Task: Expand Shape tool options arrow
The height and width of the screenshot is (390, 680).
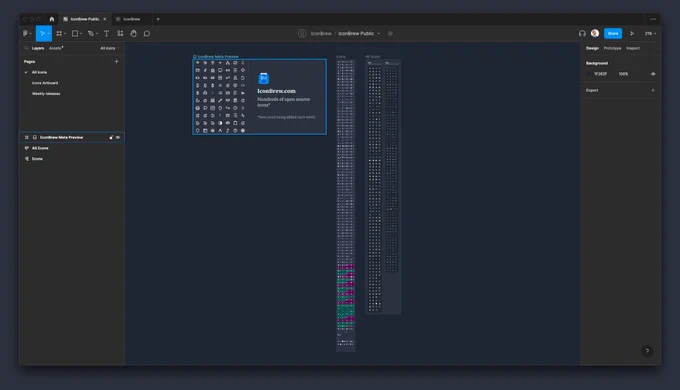Action: click(81, 33)
